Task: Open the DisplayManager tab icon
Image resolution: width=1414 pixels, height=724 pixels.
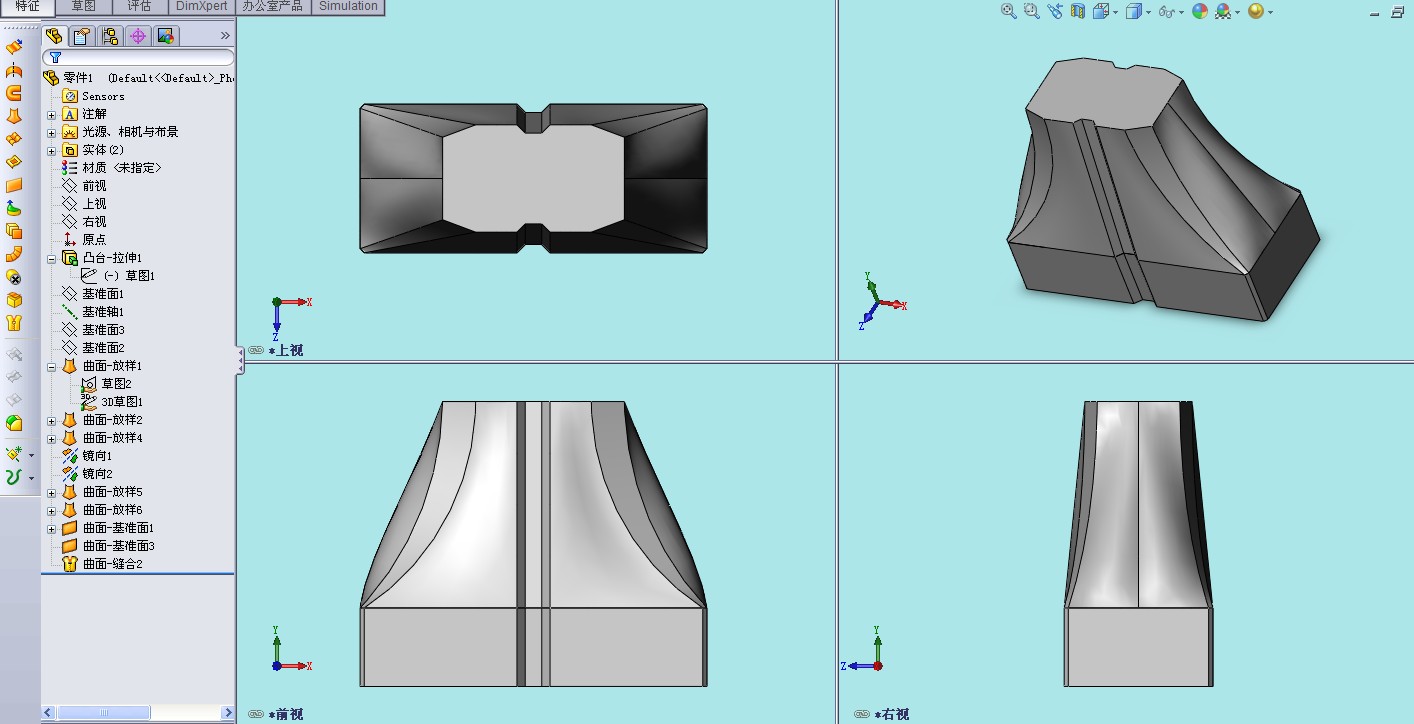Action: pos(166,36)
